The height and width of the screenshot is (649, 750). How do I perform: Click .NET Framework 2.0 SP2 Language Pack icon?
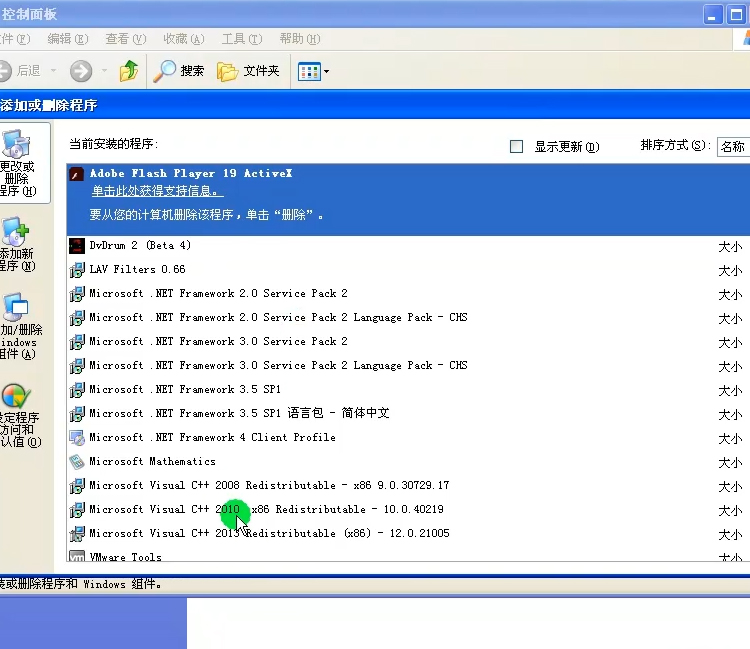click(x=77, y=318)
